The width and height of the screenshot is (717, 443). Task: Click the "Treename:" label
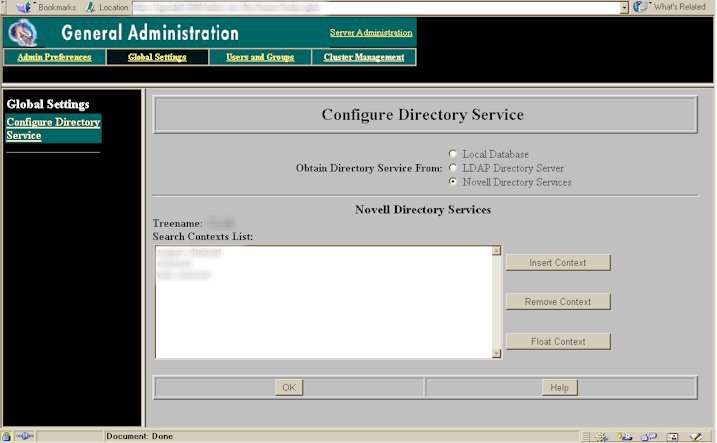tap(177, 224)
